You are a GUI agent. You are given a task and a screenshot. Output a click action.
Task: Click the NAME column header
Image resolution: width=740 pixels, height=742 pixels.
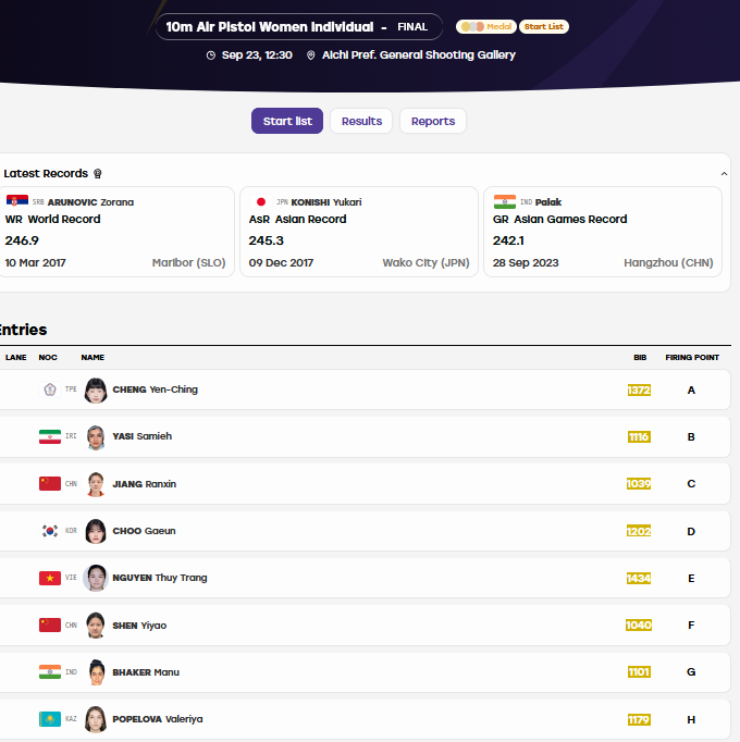point(92,357)
